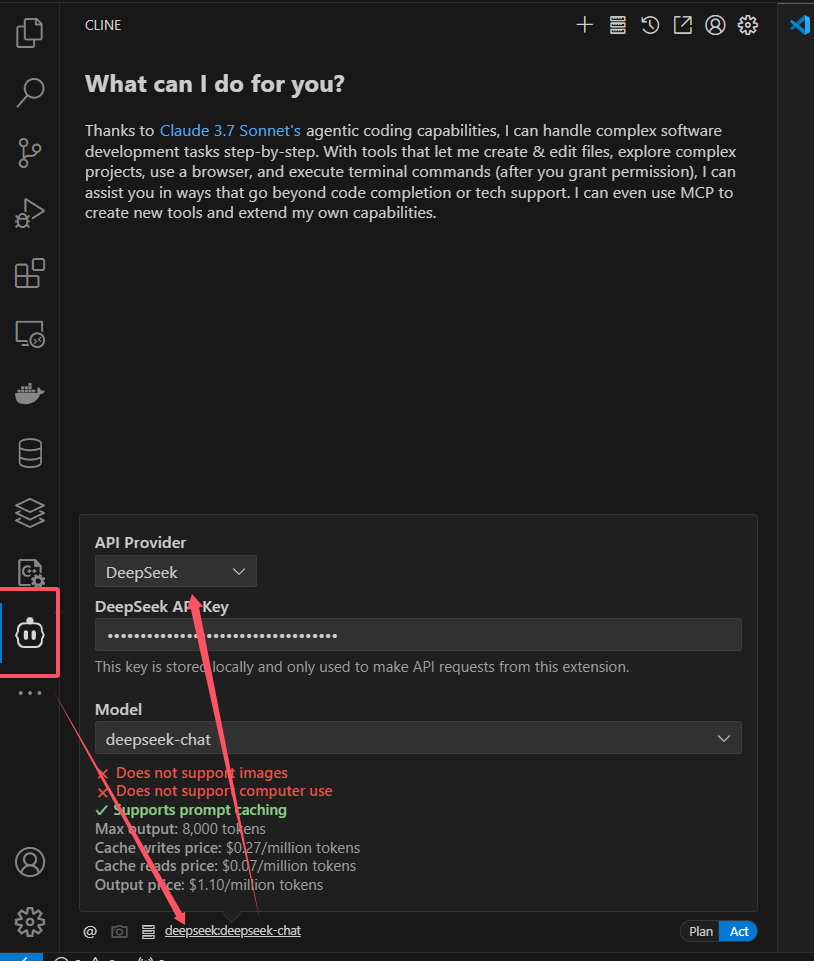The image size is (814, 961).
Task: Open Cline task history
Action: click(650, 25)
